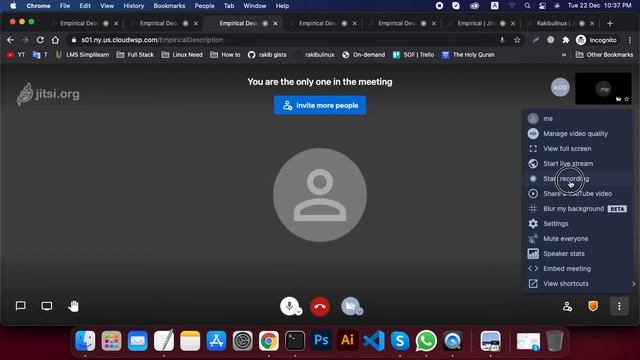Screen dimensions: 640x360
Task: Click the embed code brackets icon
Action: [x=533, y=269]
